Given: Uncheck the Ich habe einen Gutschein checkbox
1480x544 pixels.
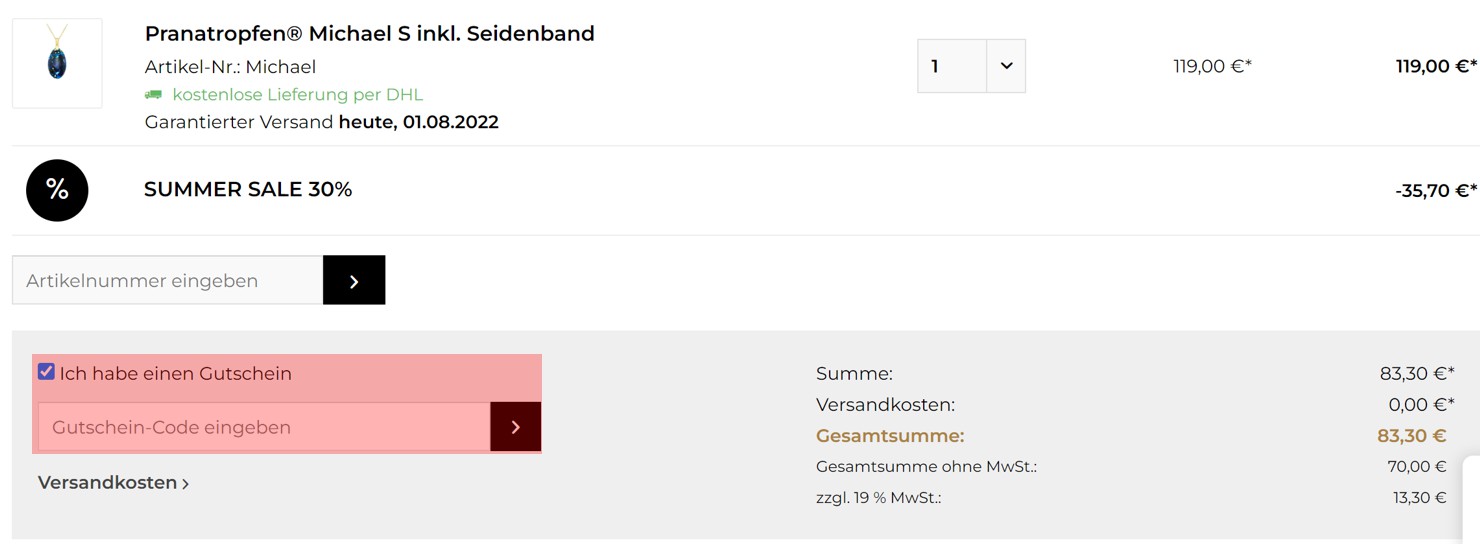Looking at the screenshot, I should click(46, 372).
